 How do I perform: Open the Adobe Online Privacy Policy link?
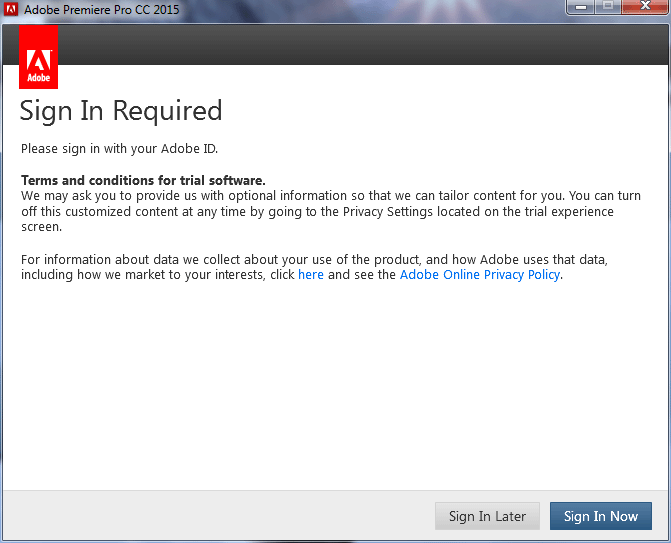tap(480, 275)
